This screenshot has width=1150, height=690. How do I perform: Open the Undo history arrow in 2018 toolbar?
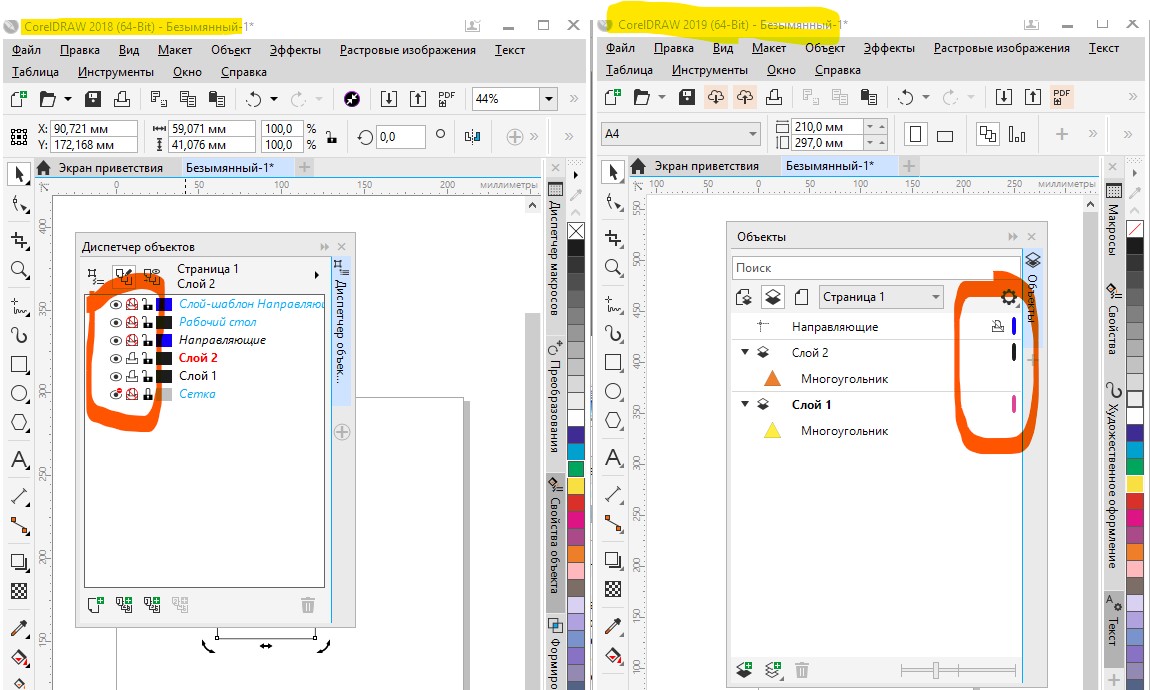click(x=274, y=98)
